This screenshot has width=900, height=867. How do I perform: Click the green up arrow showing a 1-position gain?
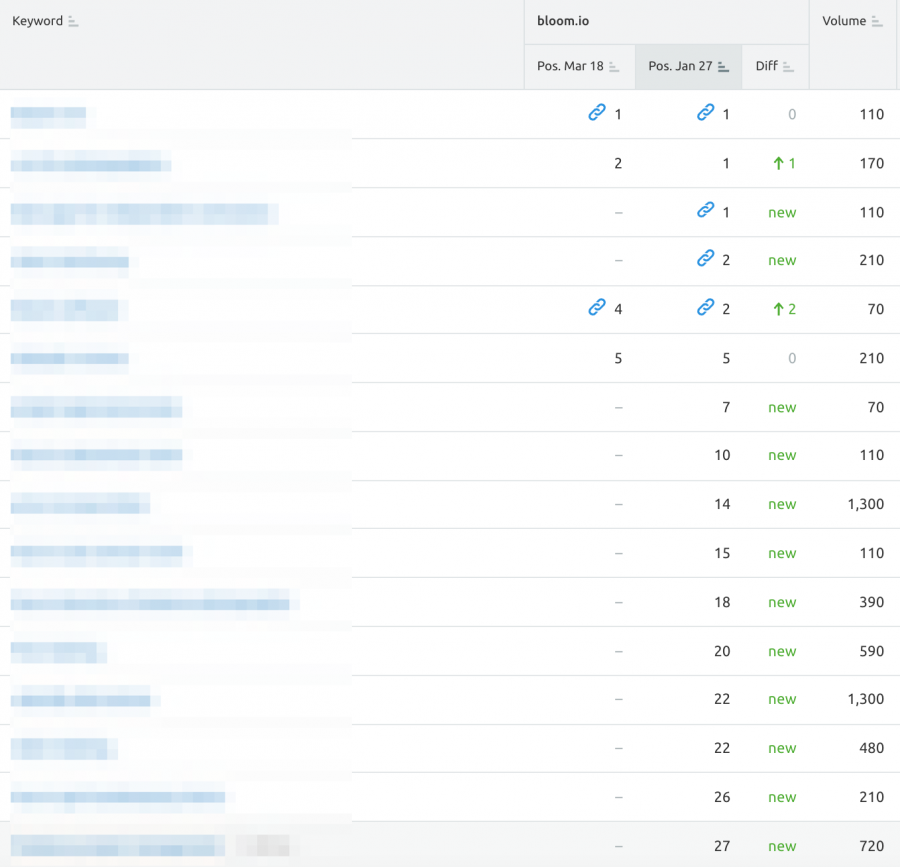(781, 163)
